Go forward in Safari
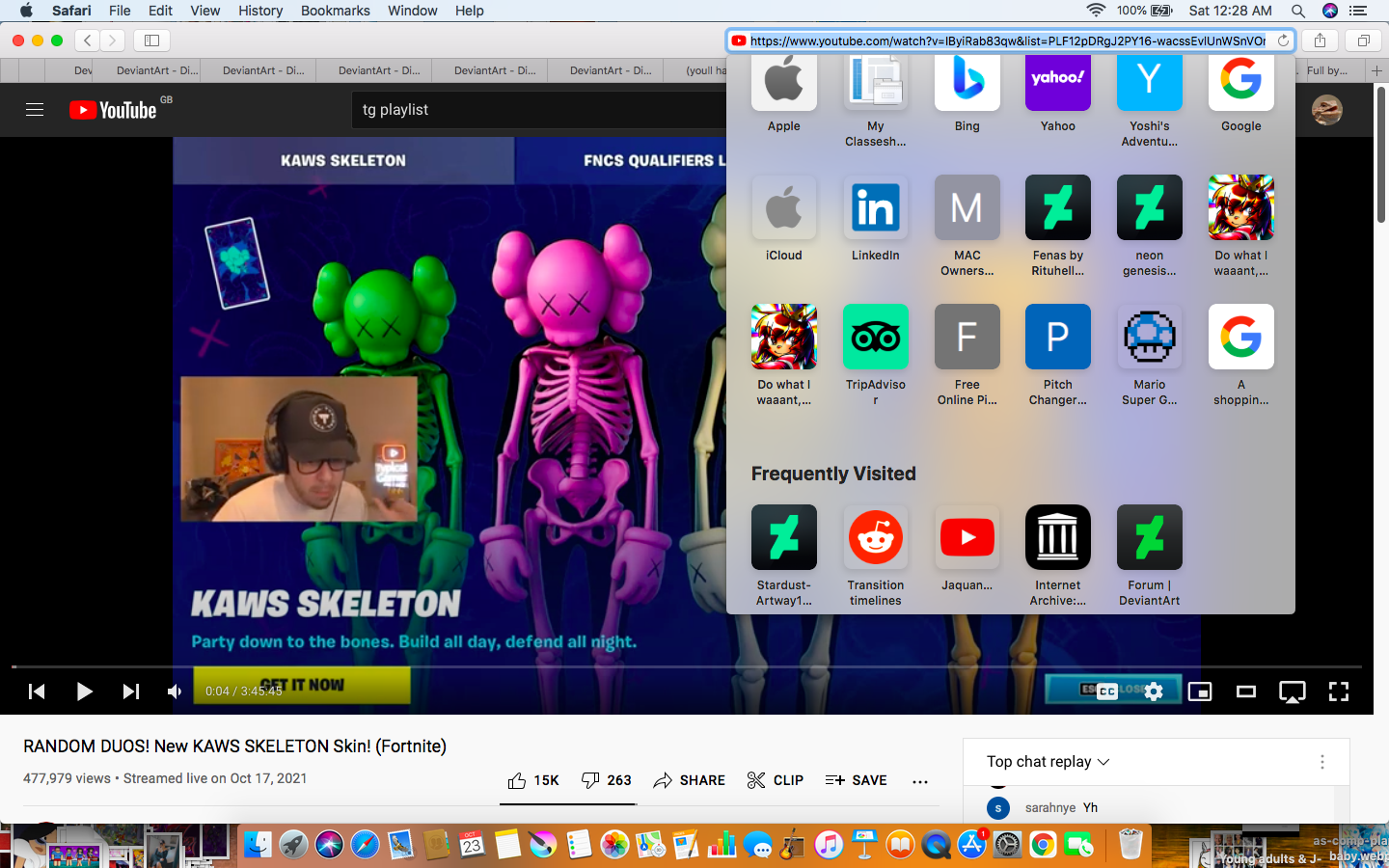The image size is (1389, 868). coord(113,41)
